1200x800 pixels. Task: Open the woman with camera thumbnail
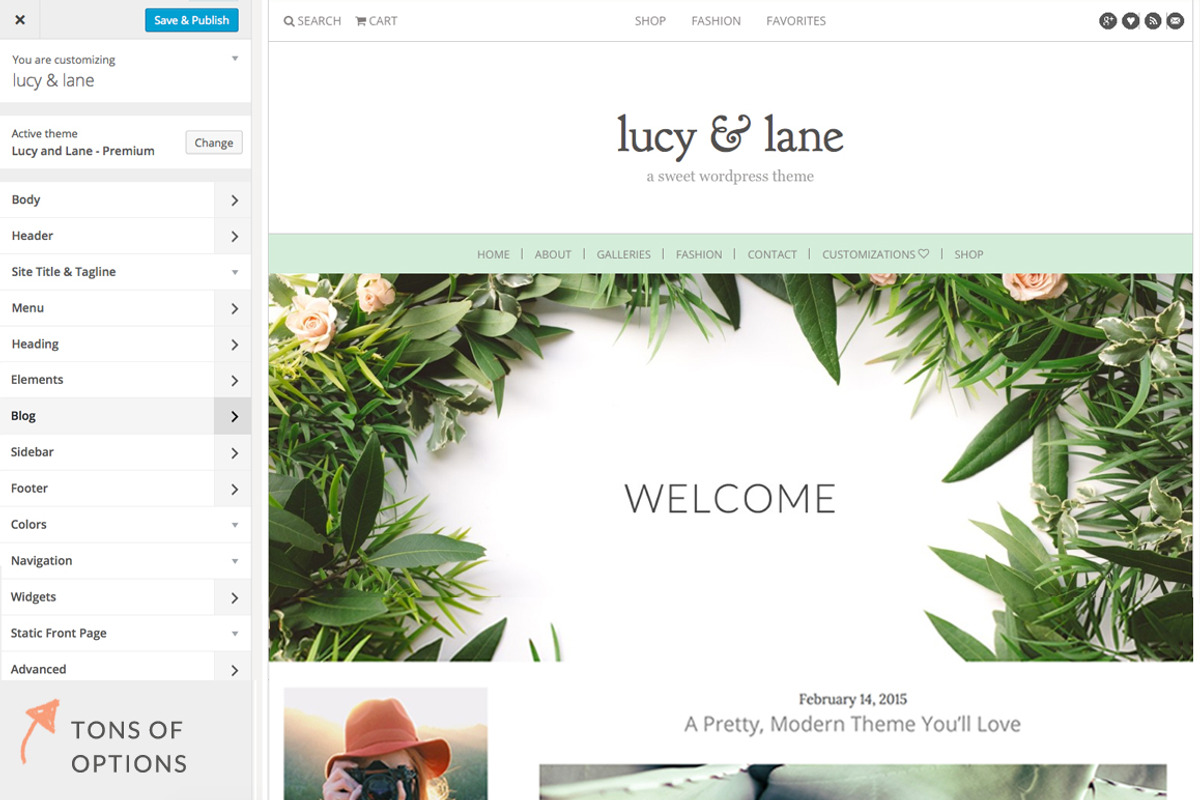[x=386, y=743]
